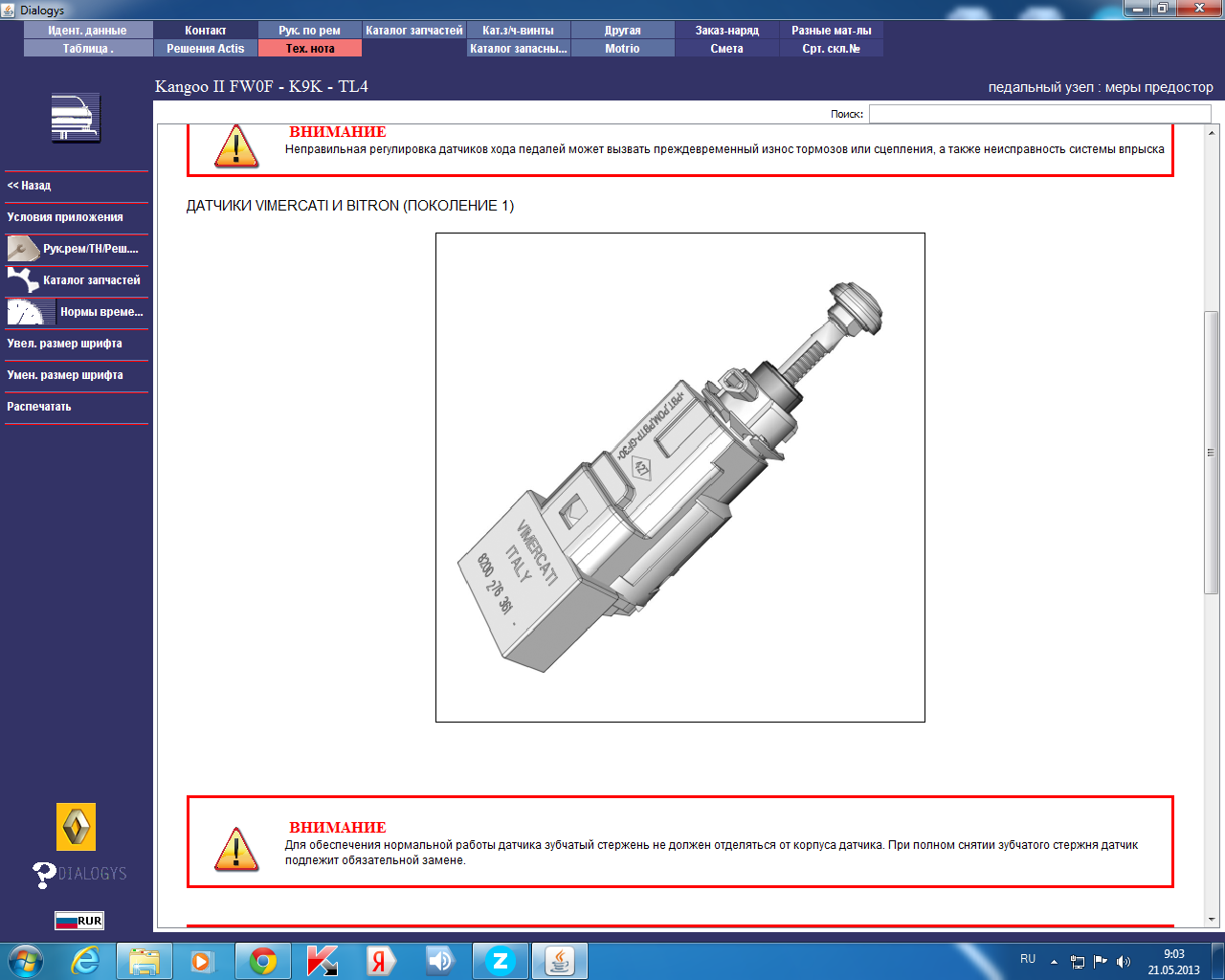Open Yandex browser from taskbar
The image size is (1225, 980).
pos(382,961)
